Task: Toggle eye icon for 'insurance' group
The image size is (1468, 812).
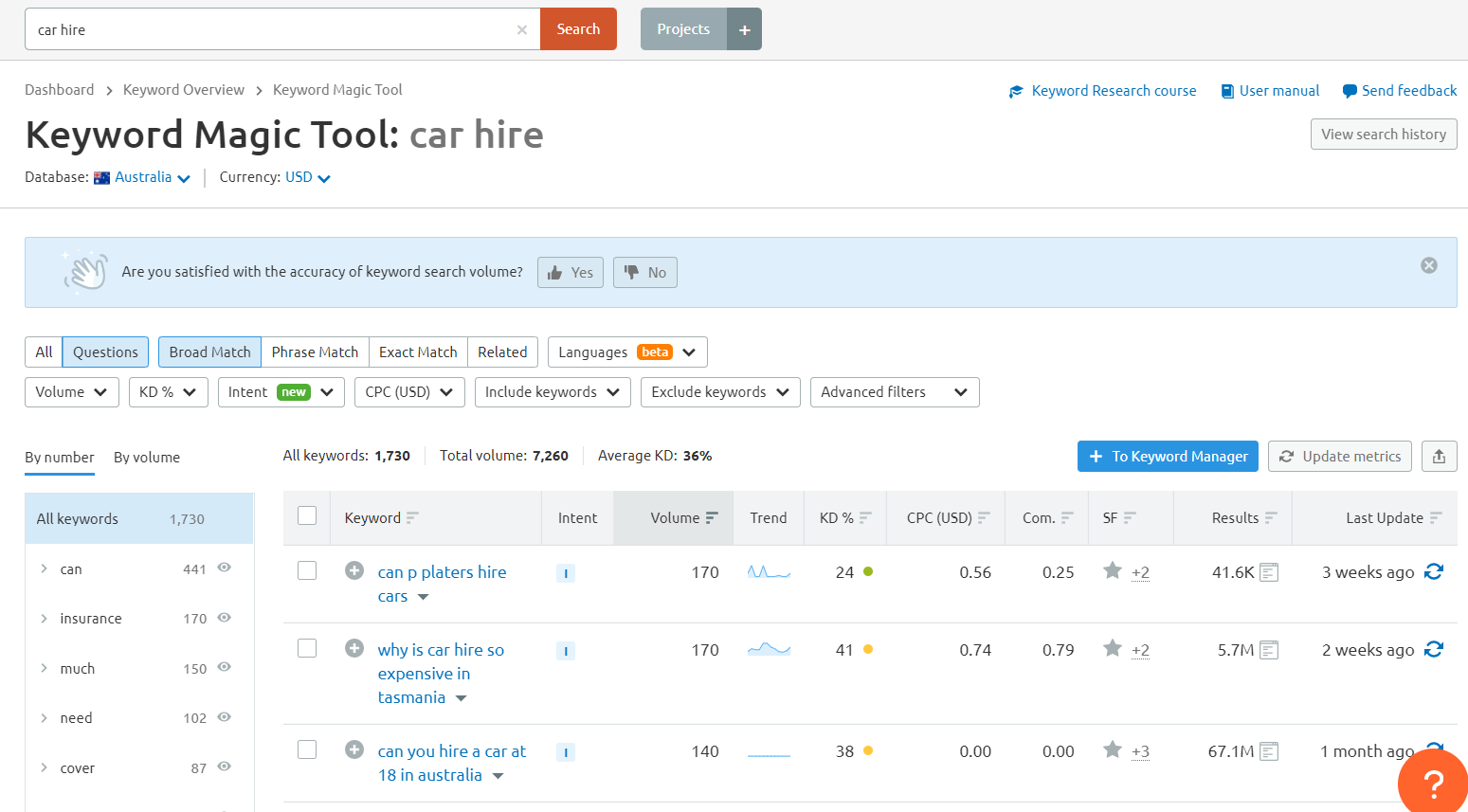Action: 225,617
